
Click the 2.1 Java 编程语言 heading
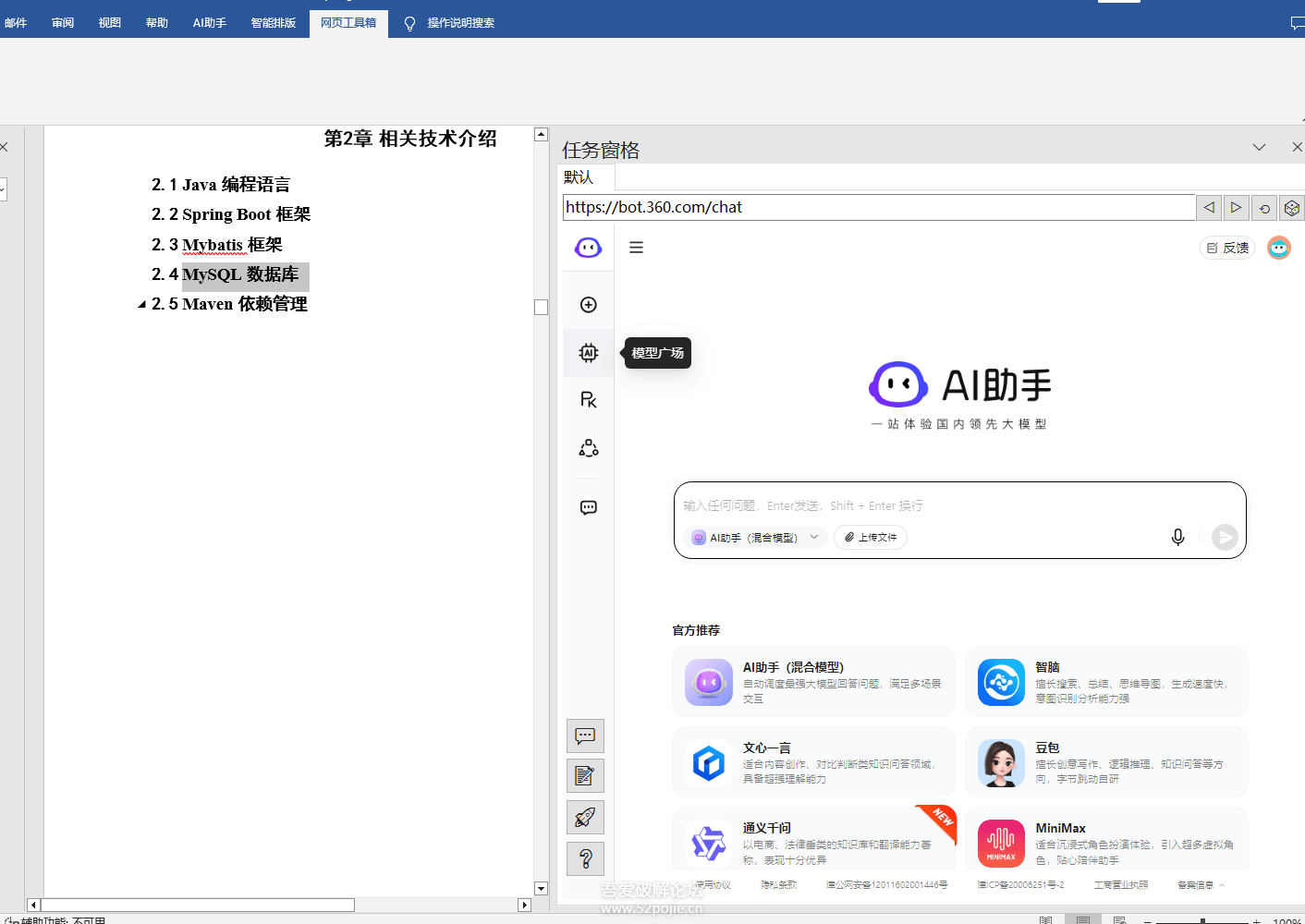(x=221, y=185)
